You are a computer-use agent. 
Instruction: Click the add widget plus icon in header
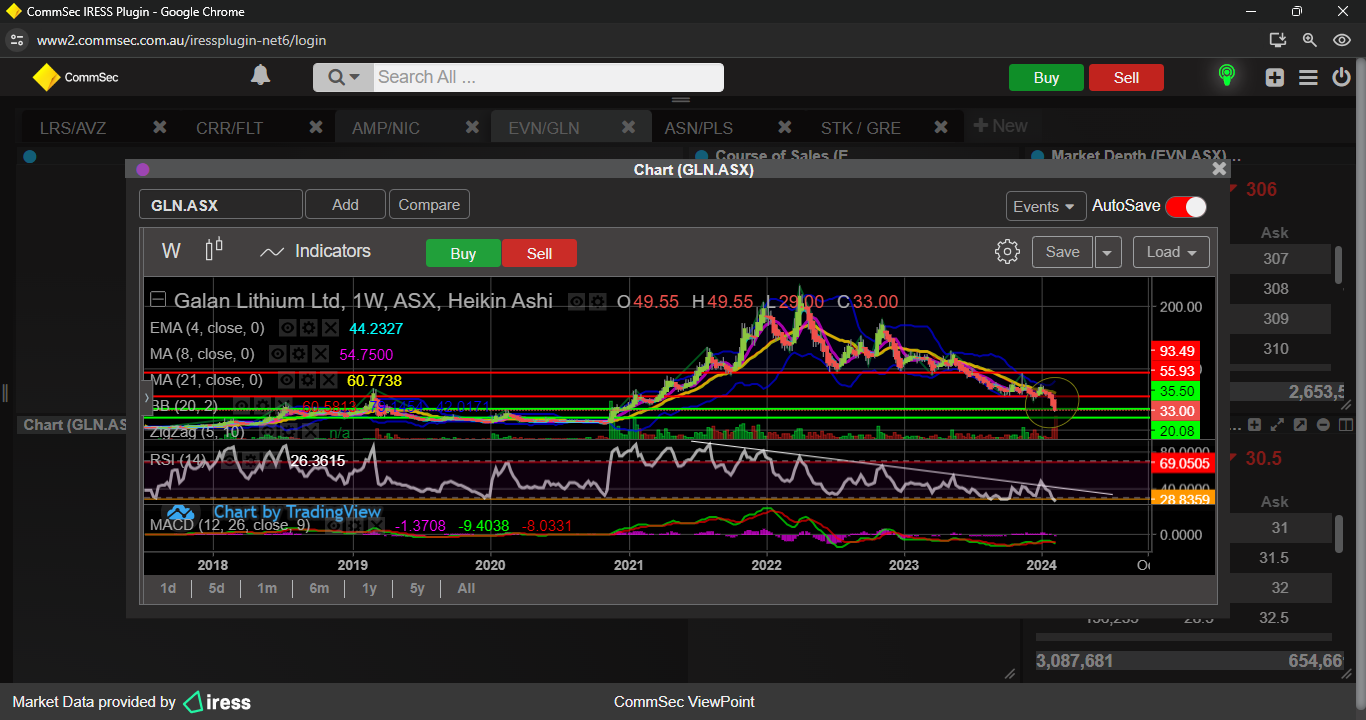[1274, 77]
